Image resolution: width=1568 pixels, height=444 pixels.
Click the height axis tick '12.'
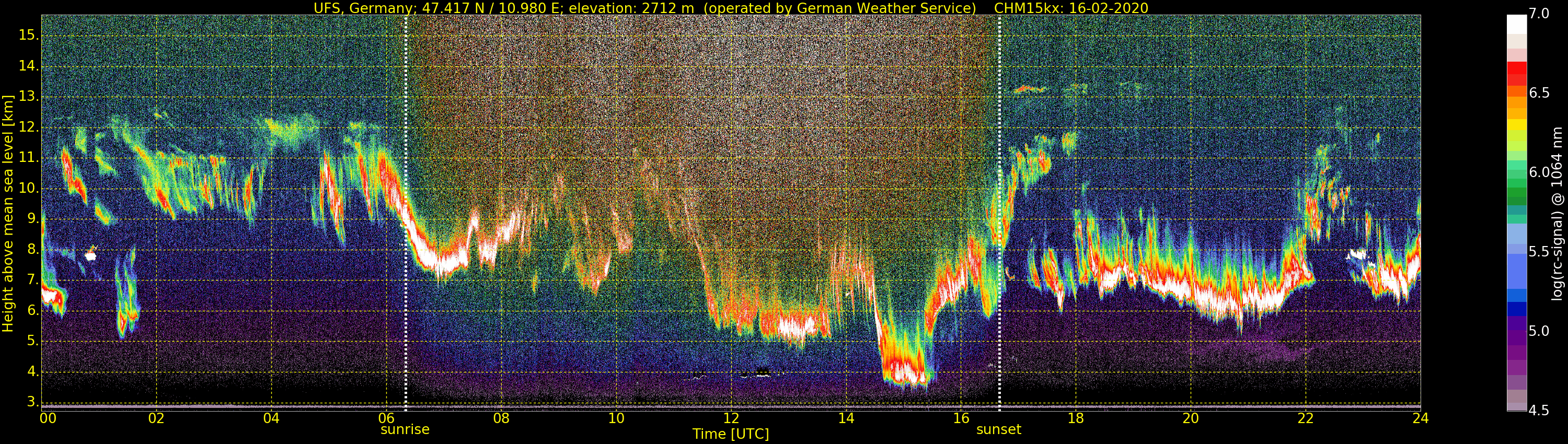pos(29,127)
